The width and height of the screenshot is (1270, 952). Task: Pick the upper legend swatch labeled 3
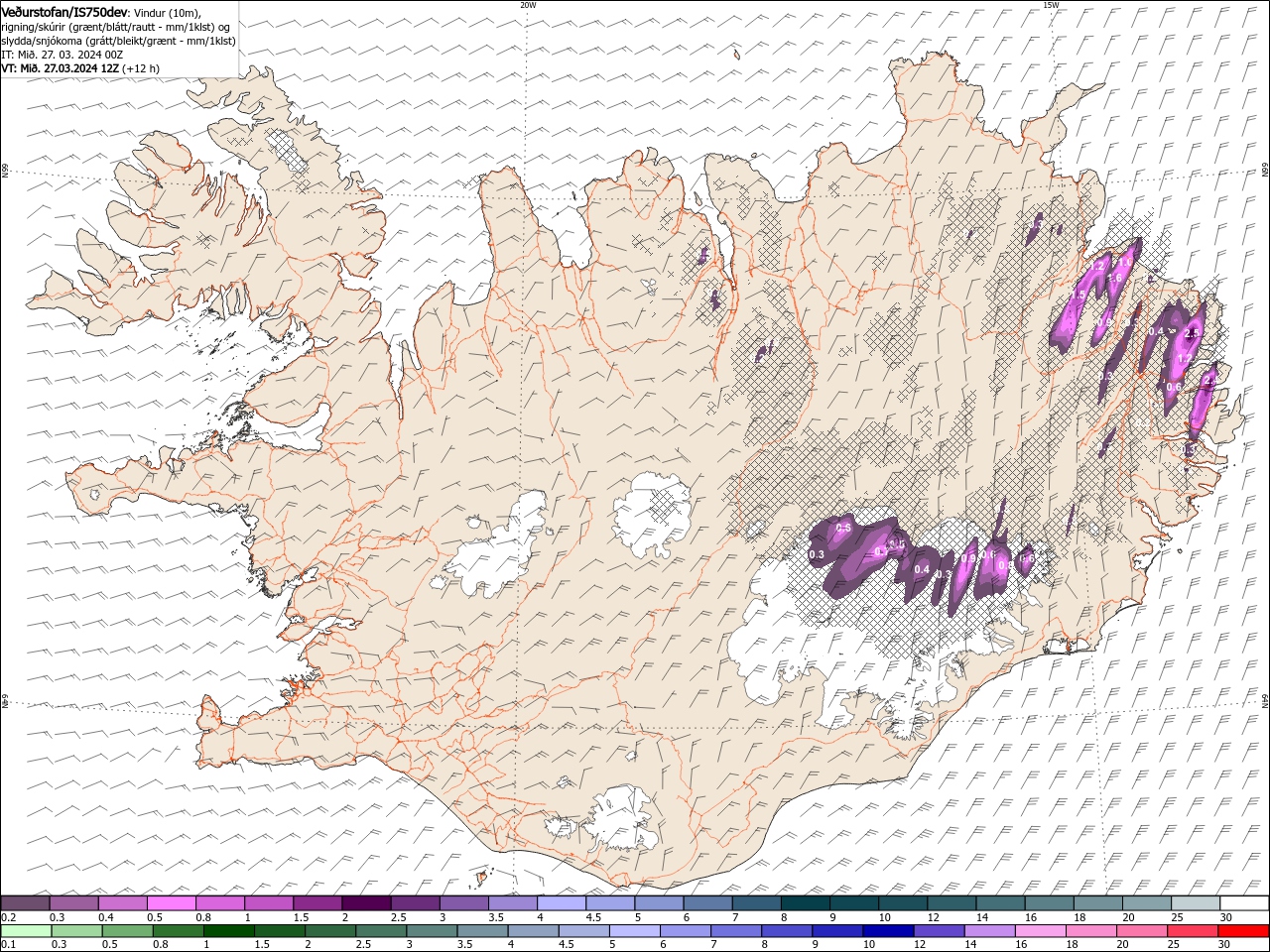coord(462,903)
